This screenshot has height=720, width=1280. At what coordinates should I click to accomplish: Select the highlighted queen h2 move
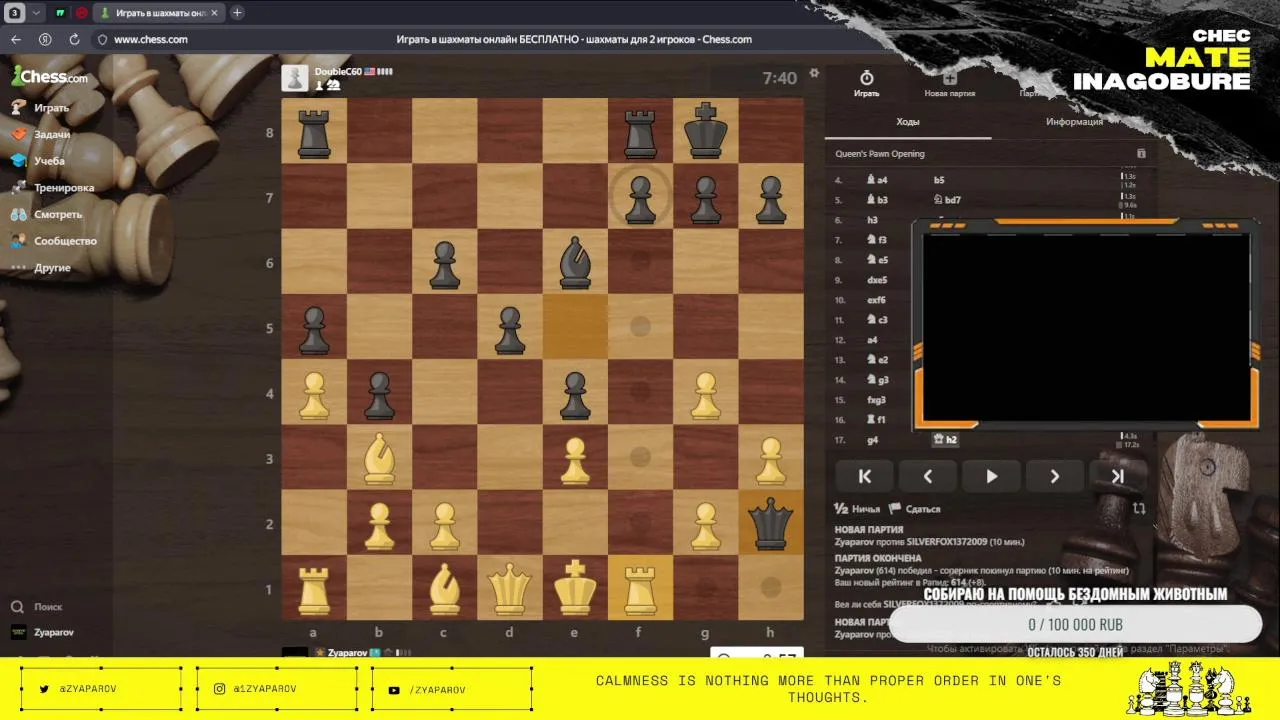click(x=945, y=439)
